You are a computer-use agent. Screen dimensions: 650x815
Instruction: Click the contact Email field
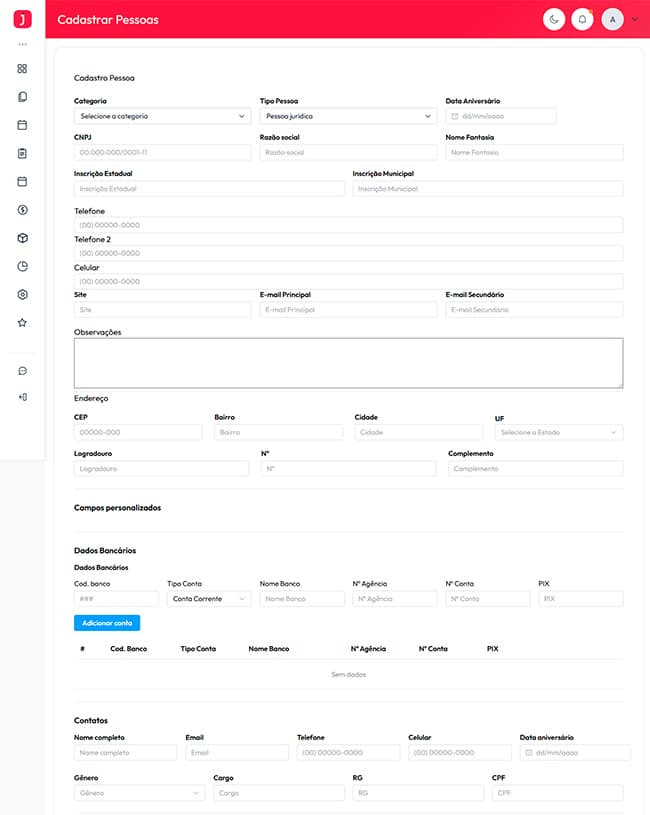click(x=237, y=753)
